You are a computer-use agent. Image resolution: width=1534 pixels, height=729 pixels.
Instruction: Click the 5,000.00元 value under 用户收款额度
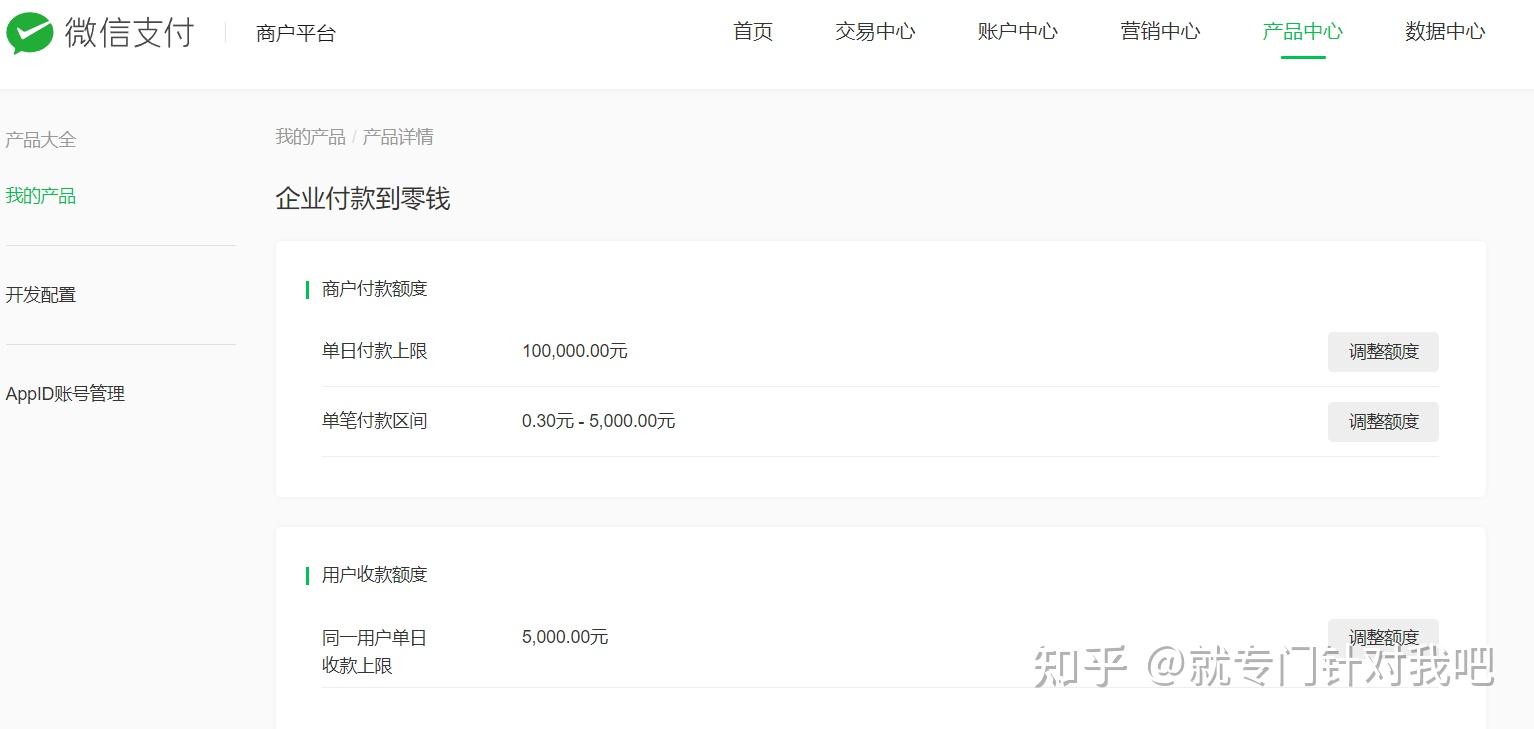565,637
